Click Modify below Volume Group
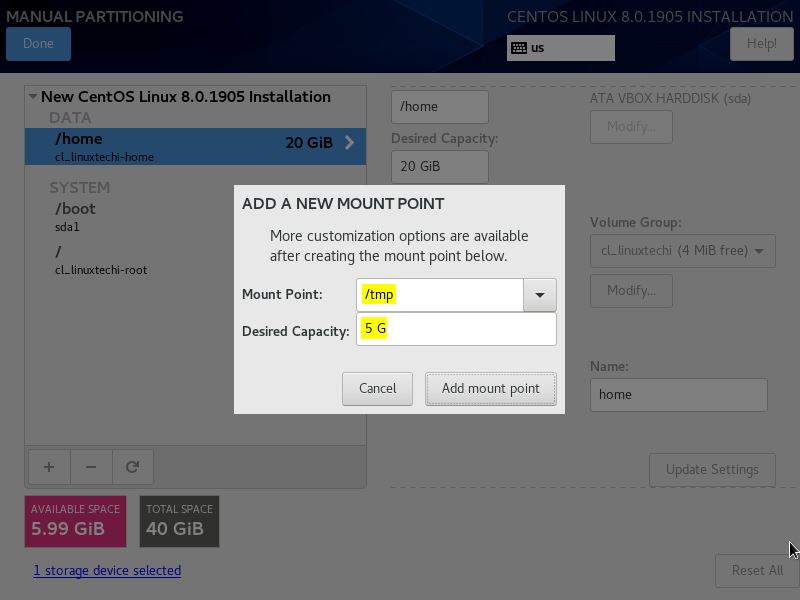 (631, 291)
